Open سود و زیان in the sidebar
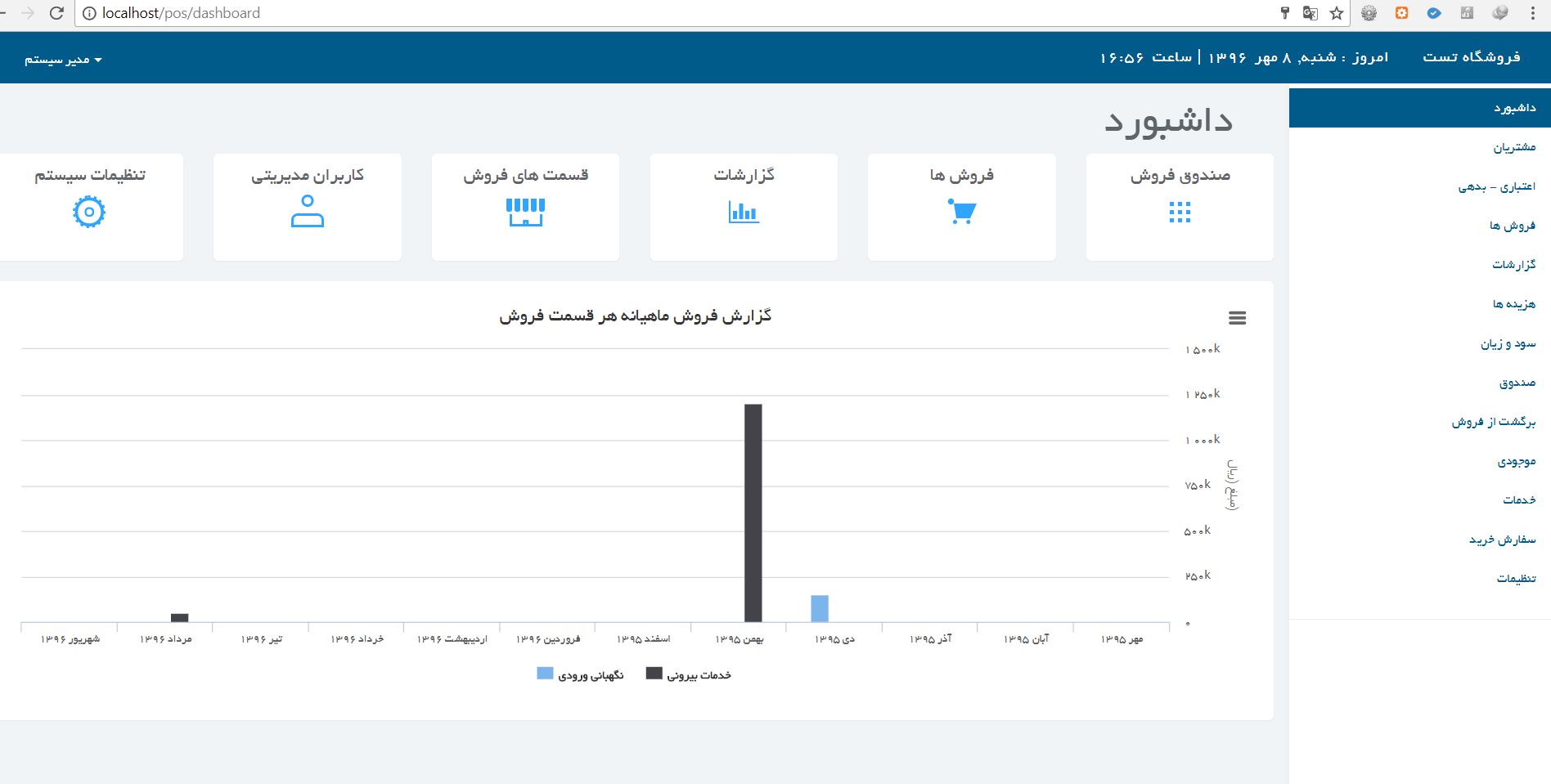 click(1508, 344)
